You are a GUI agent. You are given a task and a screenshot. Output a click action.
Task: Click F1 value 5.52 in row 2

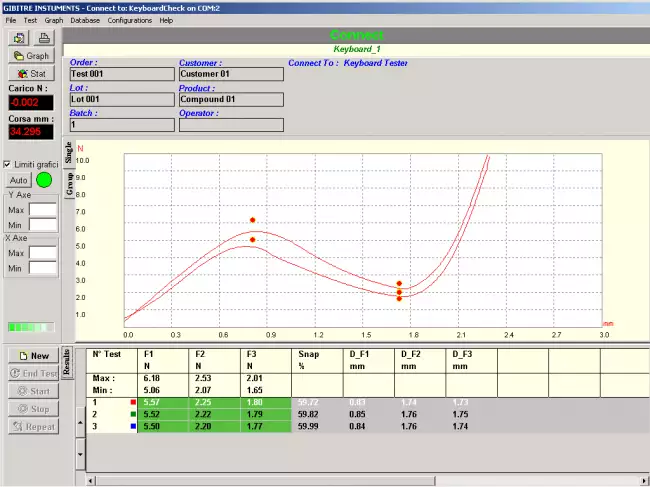[152, 414]
